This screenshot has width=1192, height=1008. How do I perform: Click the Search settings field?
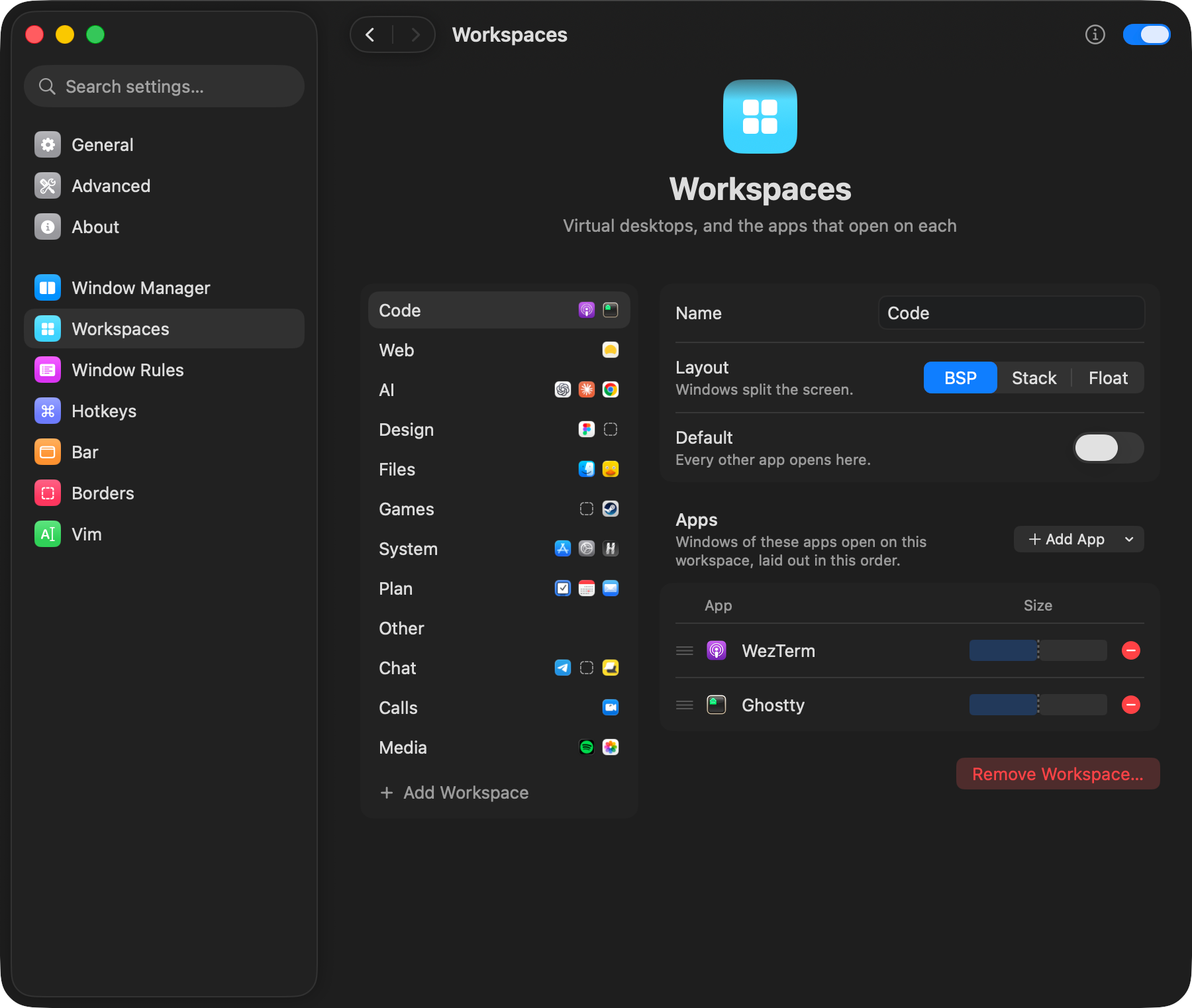164,87
